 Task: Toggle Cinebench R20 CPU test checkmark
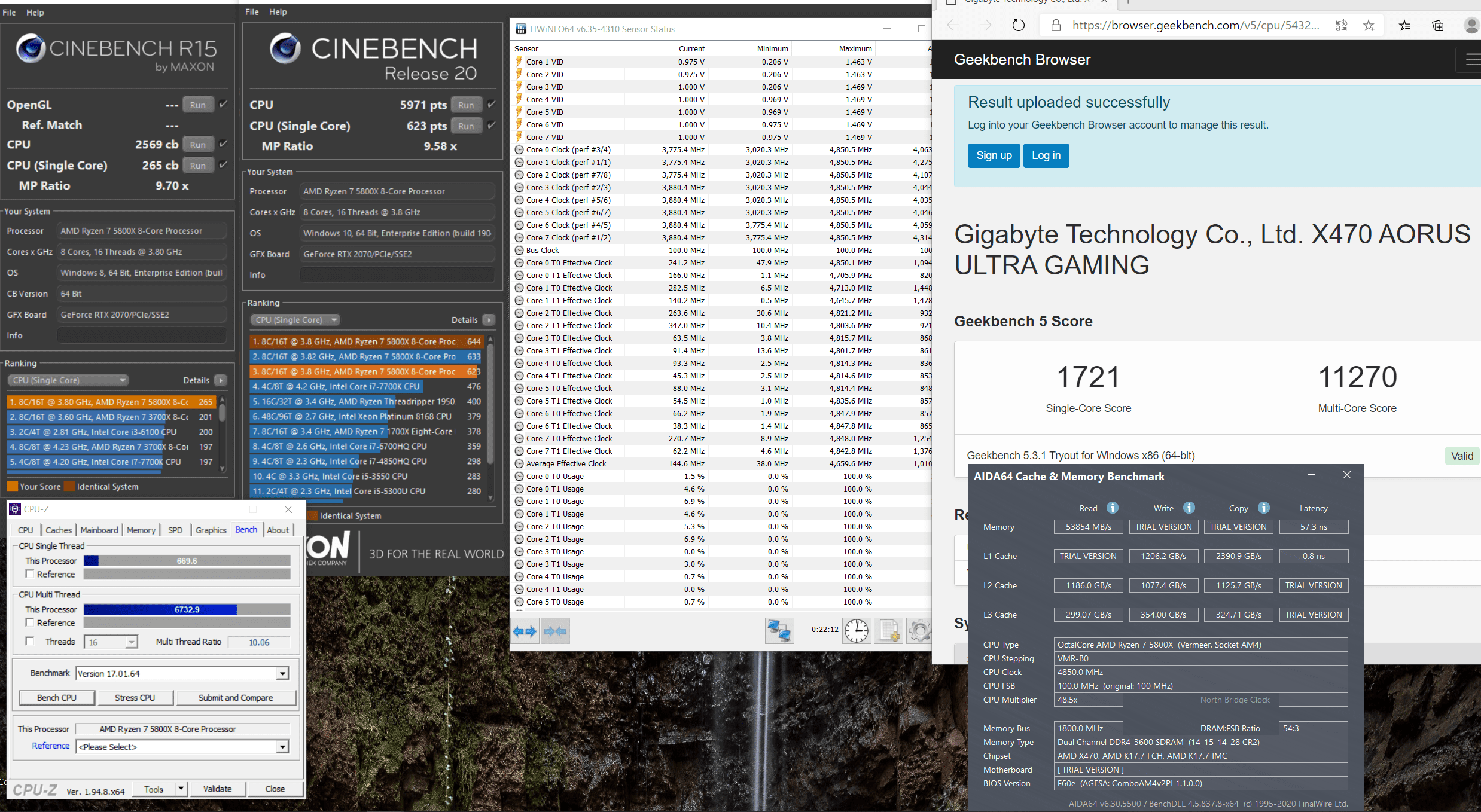click(x=492, y=104)
